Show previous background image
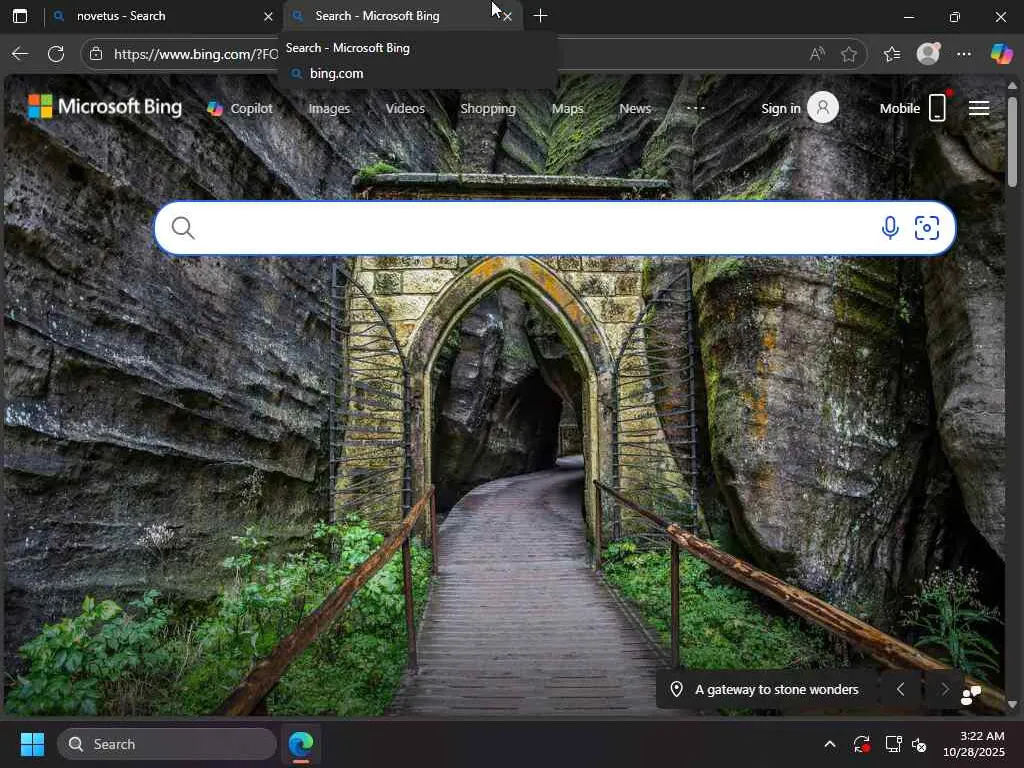The width and height of the screenshot is (1024, 768). (x=900, y=689)
